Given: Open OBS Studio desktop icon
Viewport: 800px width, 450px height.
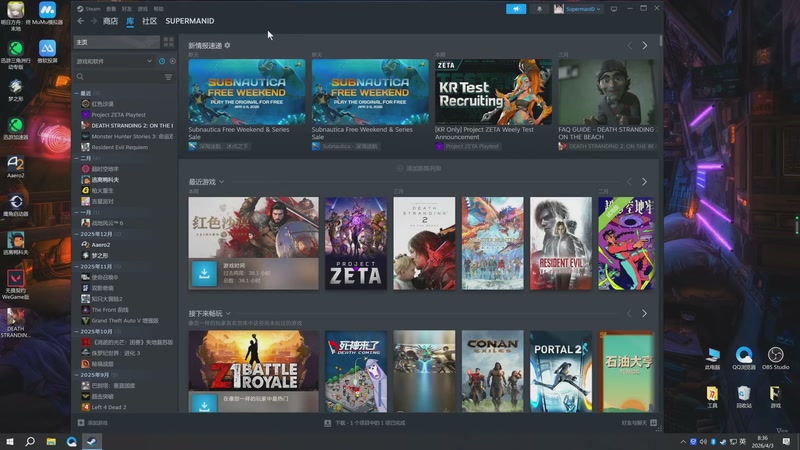Looking at the screenshot, I should click(x=776, y=358).
